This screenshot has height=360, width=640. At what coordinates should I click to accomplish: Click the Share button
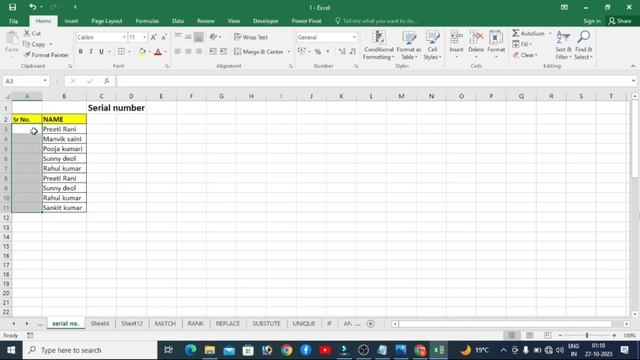[x=620, y=21]
